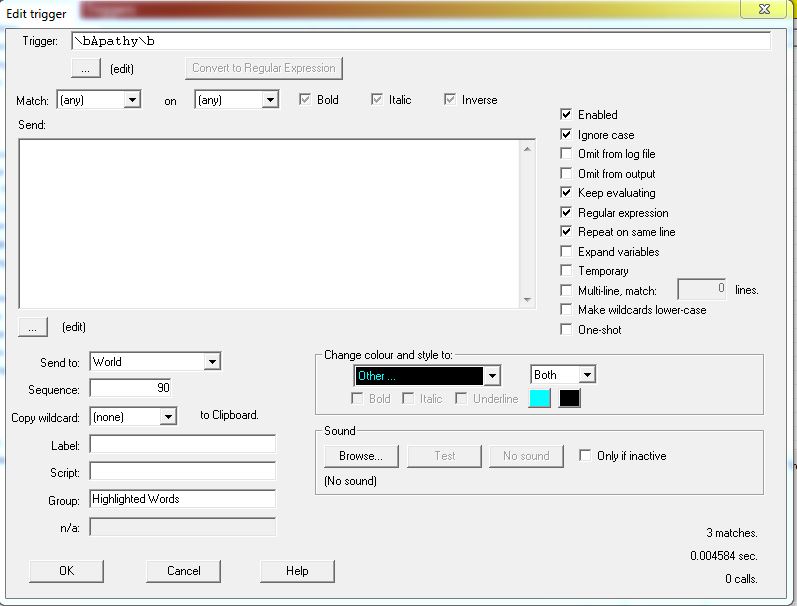Image resolution: width=797 pixels, height=606 pixels.
Task: Click the Script input field
Action: (182, 471)
